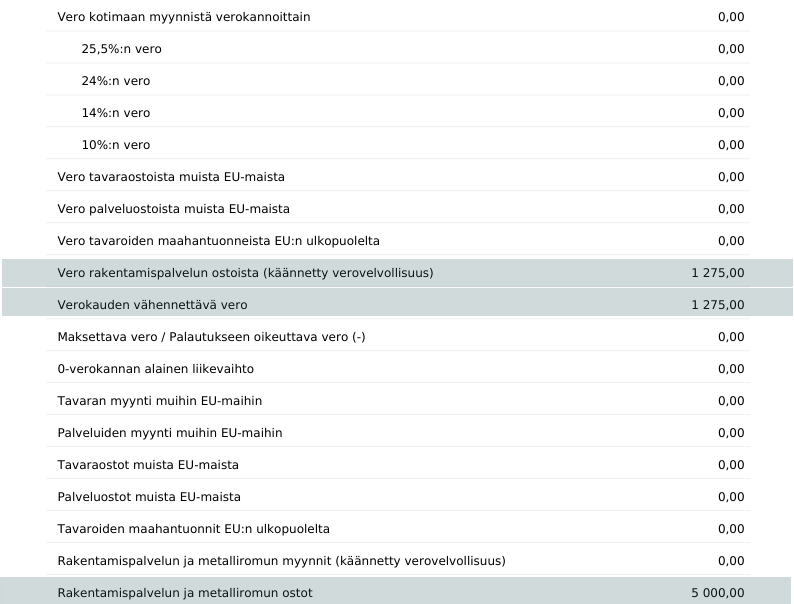Click the 14%:n vero row

coord(116,113)
